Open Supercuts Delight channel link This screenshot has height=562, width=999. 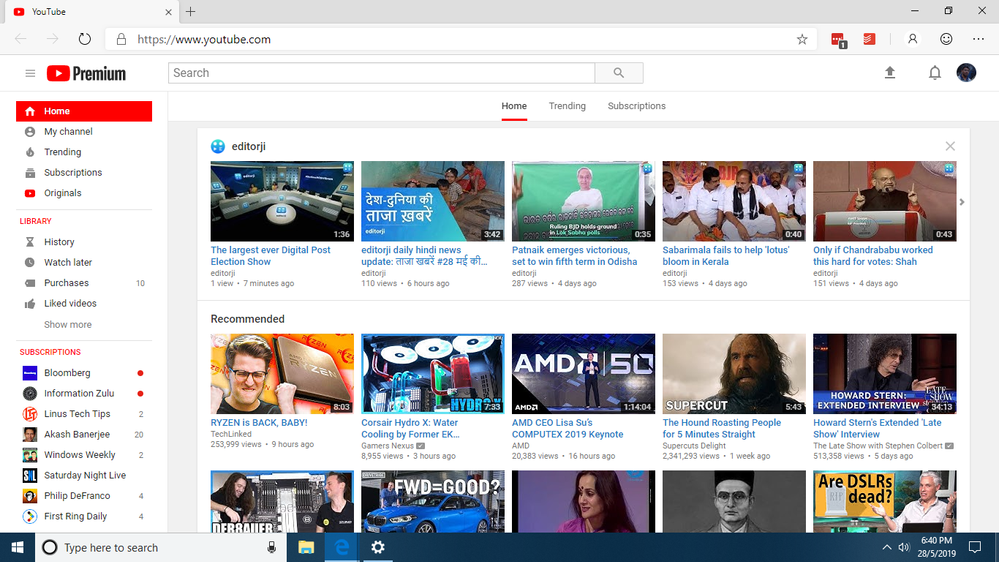pyautogui.click(x=694, y=446)
